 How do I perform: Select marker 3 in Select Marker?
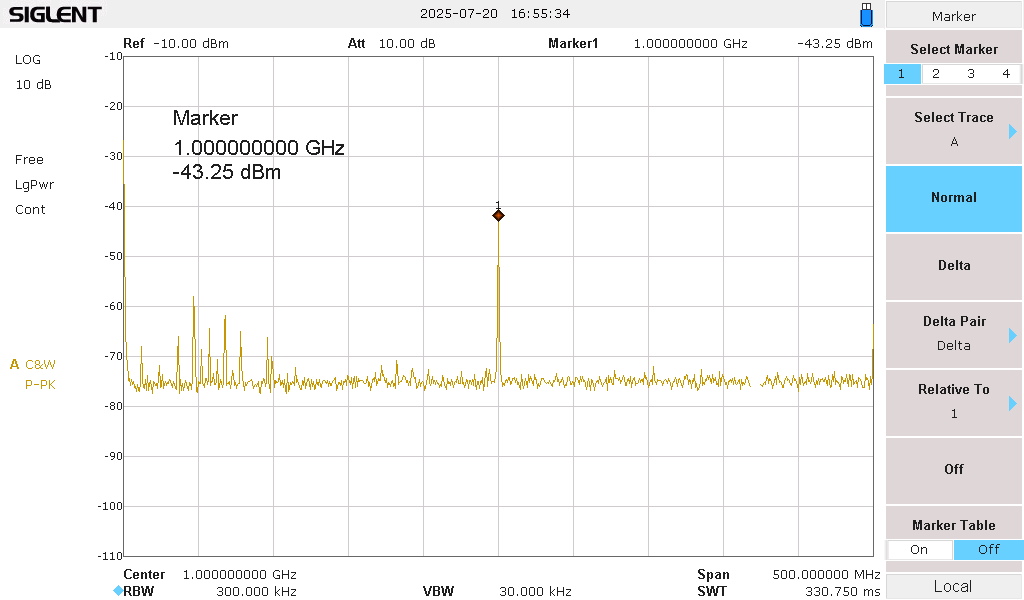tap(971, 74)
